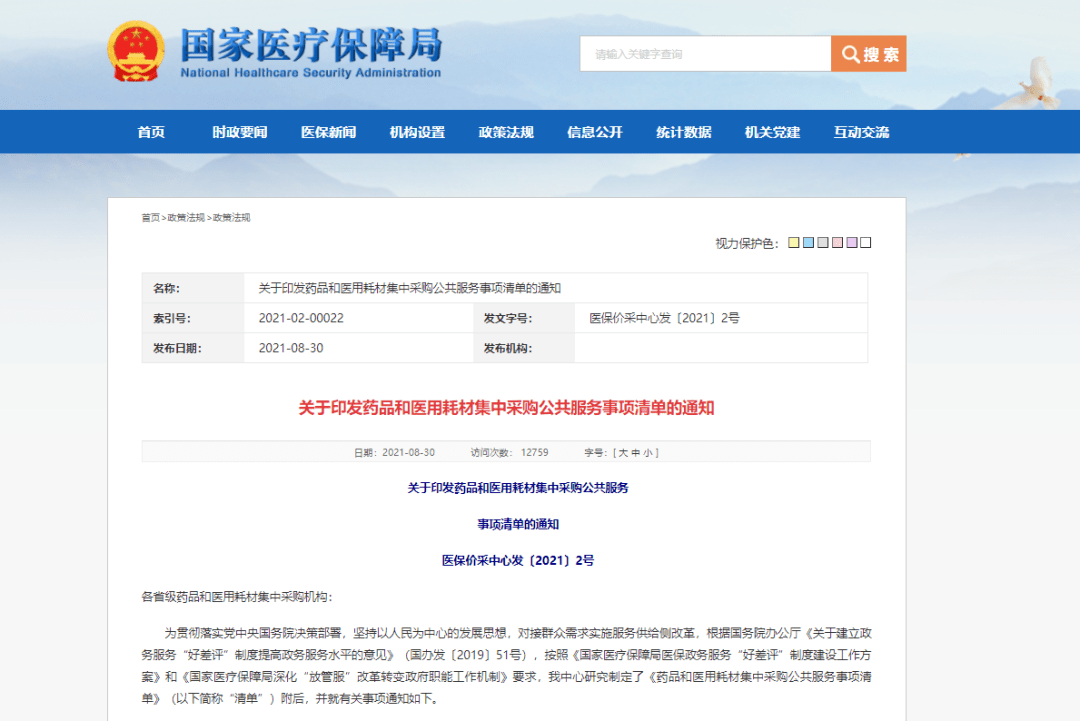The image size is (1080, 721).
Task: Choose the pink eye-protection color swatch
Action: point(837,242)
